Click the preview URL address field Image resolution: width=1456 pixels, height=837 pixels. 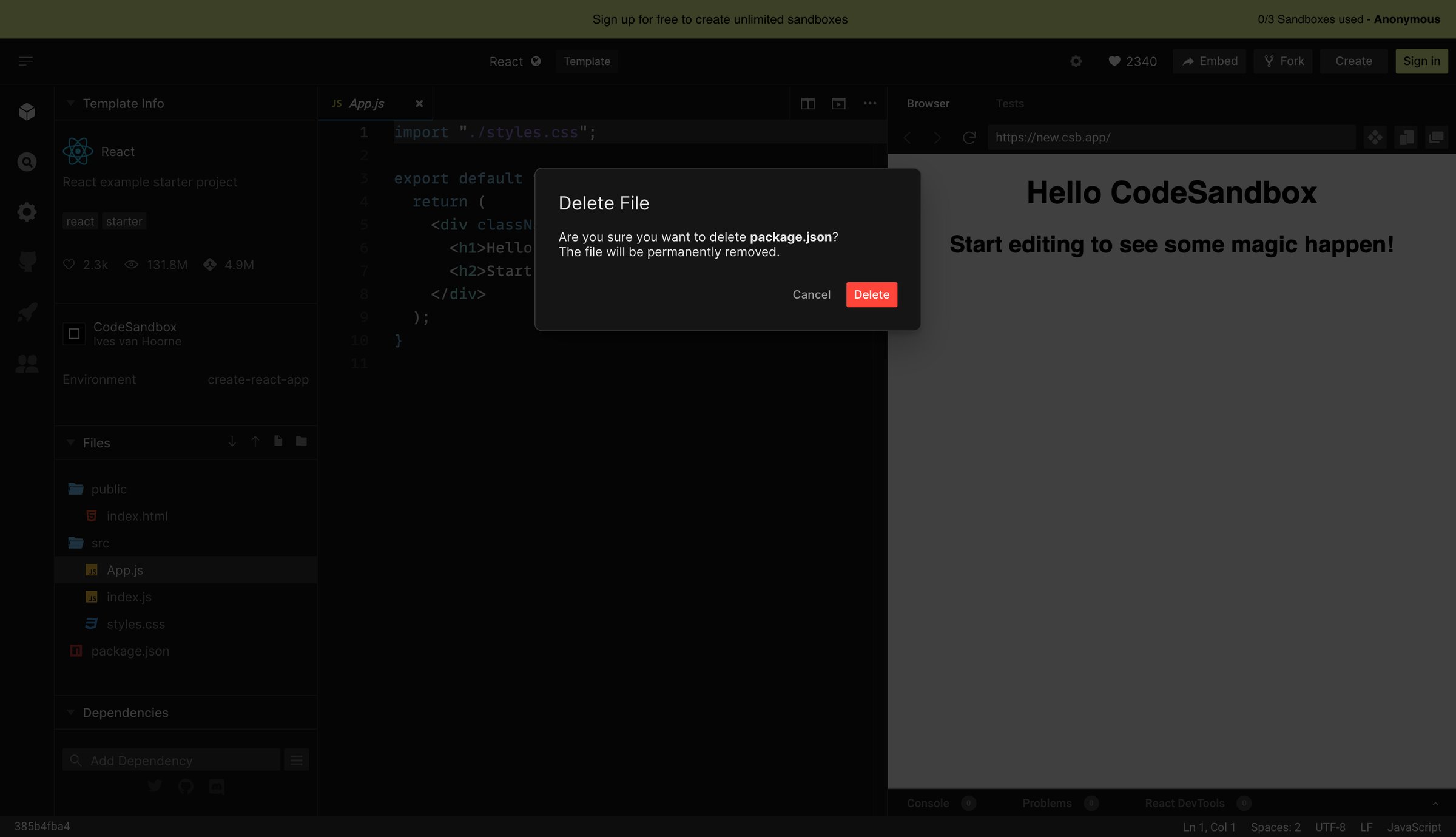1171,138
